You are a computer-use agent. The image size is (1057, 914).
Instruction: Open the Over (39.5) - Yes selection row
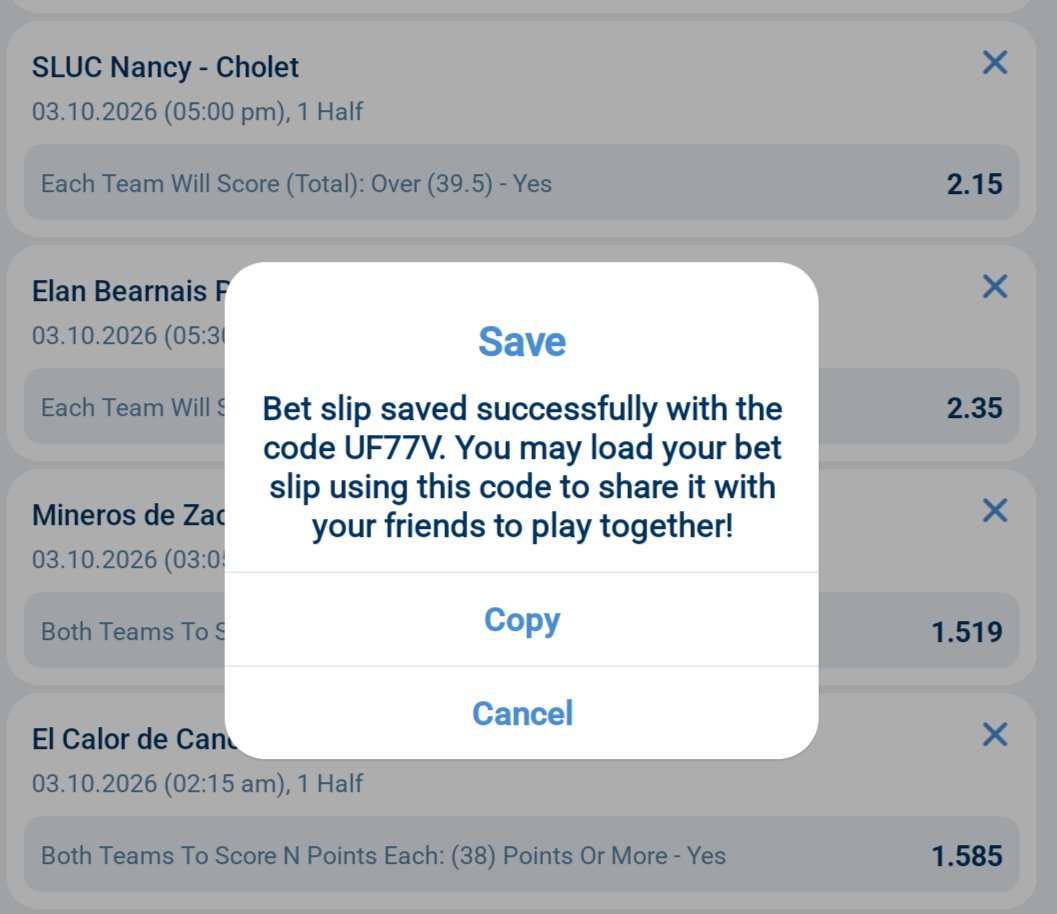[x=521, y=183]
